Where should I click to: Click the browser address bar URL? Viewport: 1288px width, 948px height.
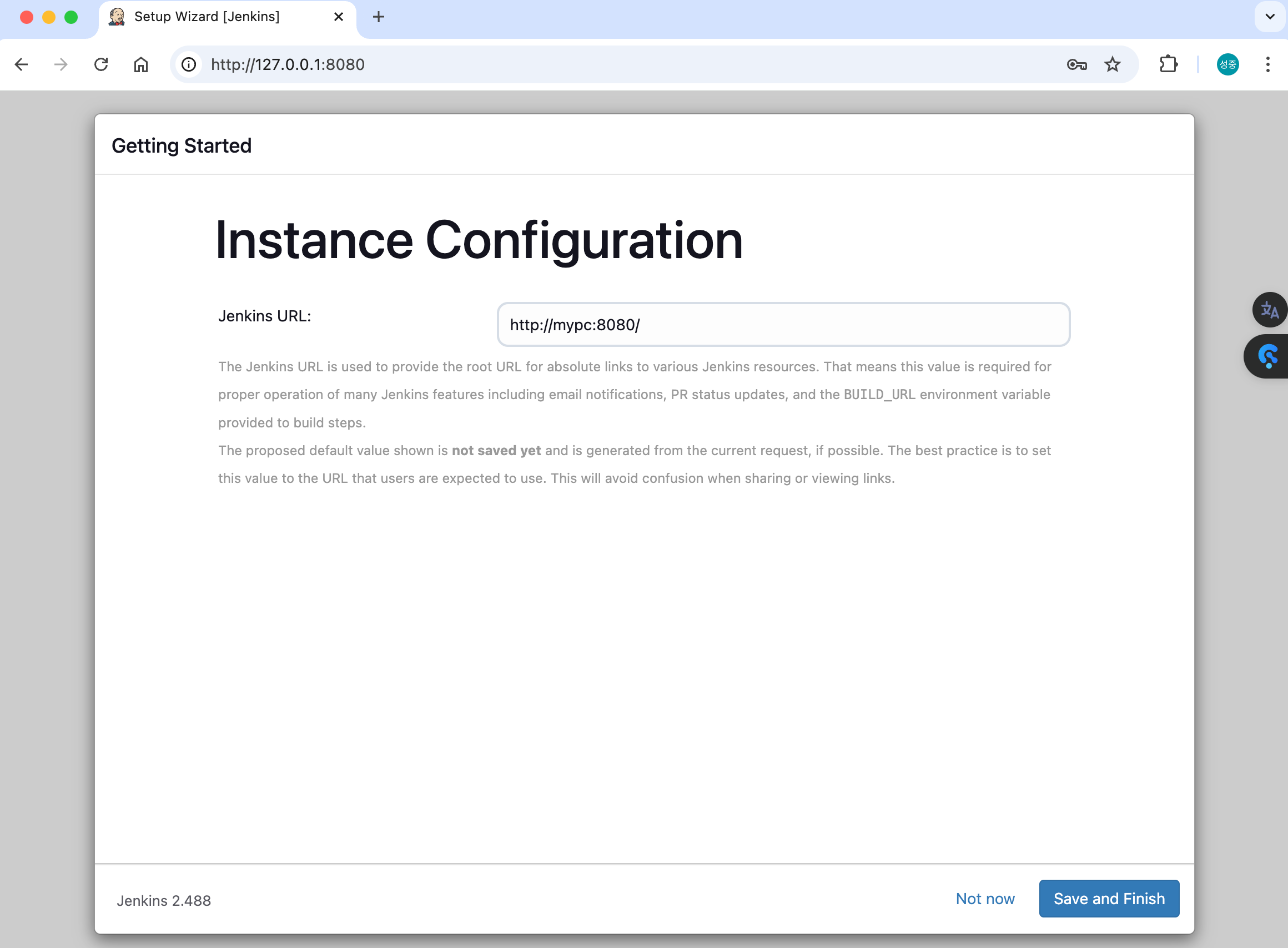pos(288,64)
